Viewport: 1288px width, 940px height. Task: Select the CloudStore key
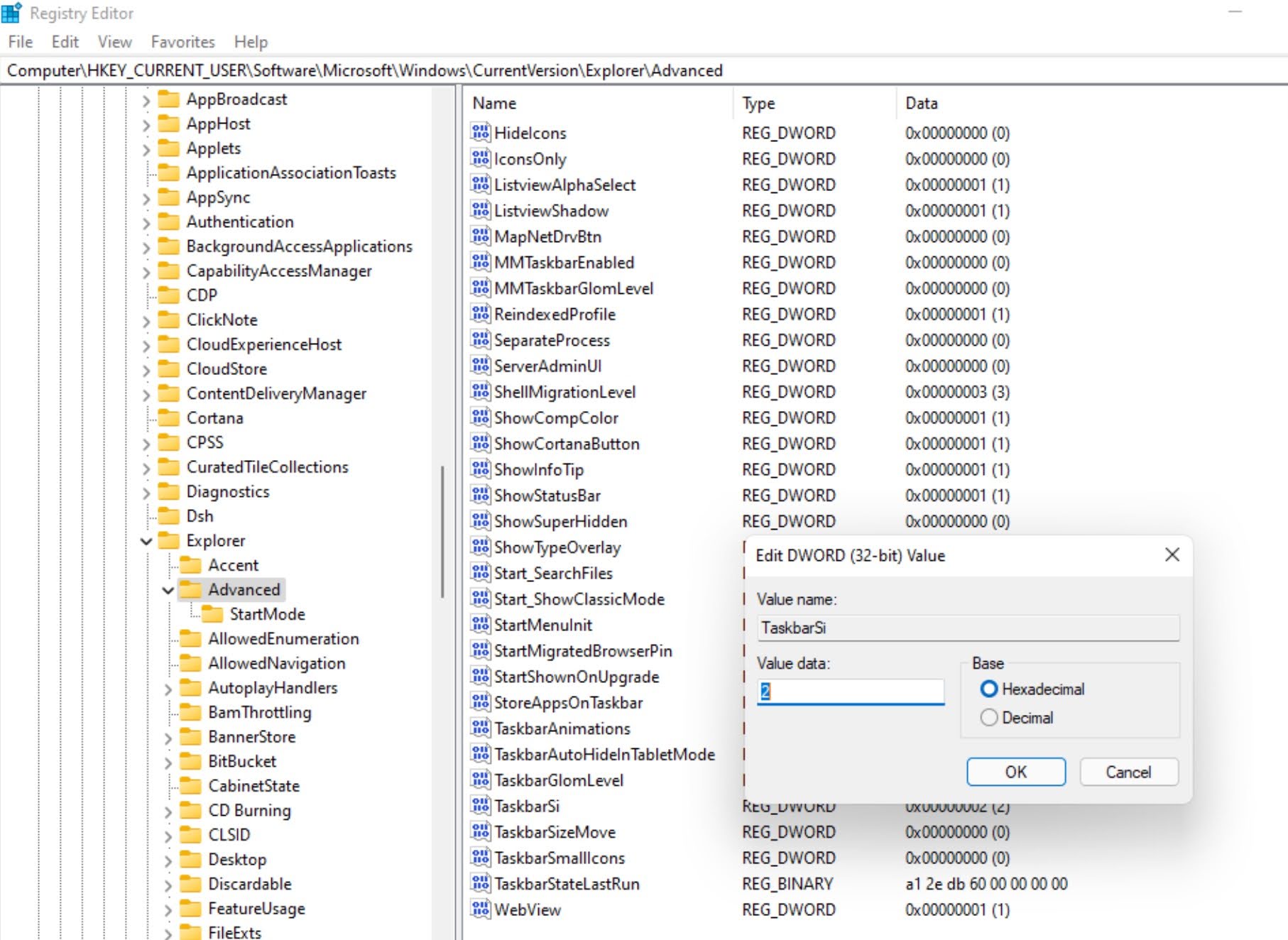tap(227, 368)
